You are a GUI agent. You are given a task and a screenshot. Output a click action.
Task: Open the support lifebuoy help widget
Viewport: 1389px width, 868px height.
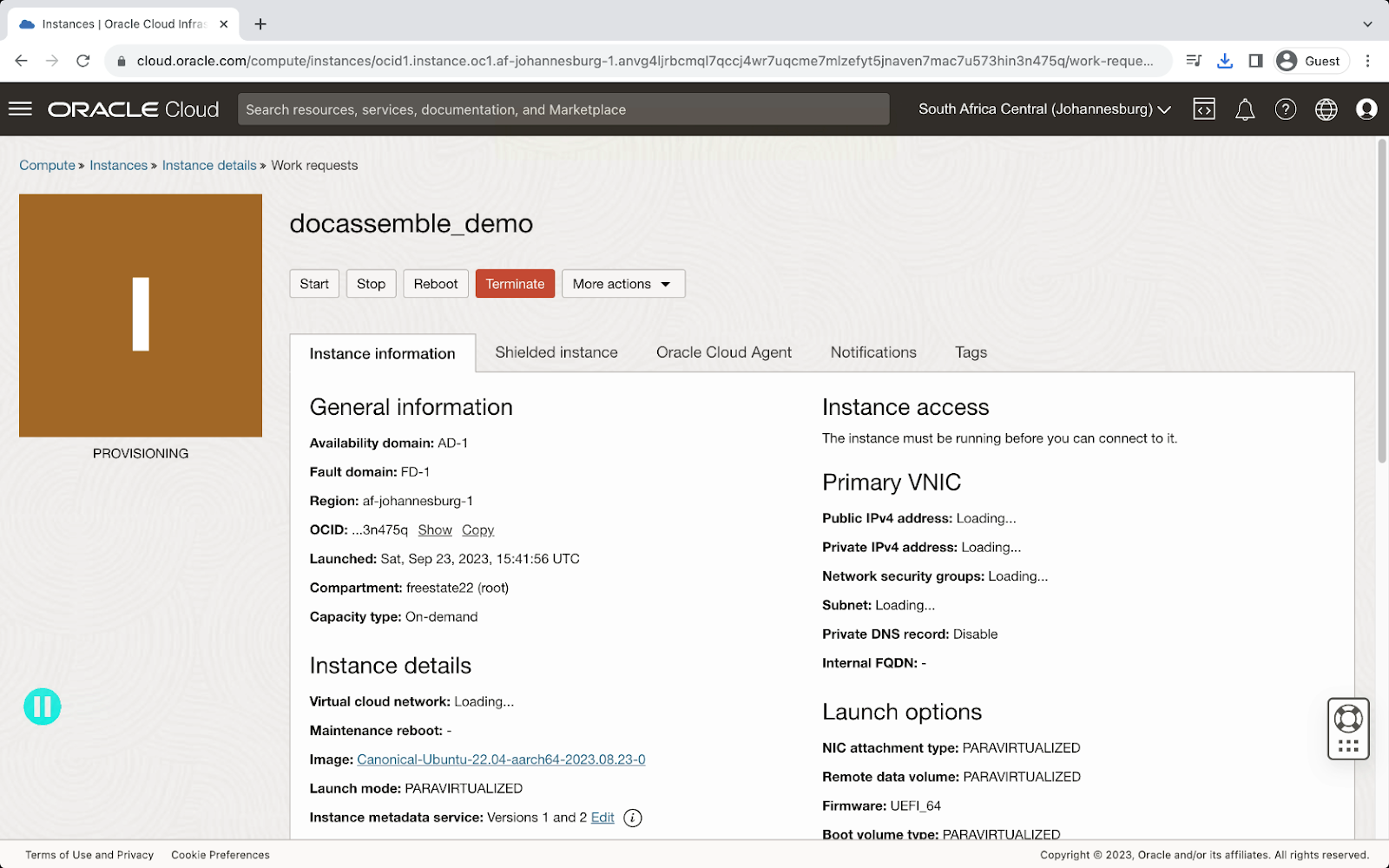[x=1348, y=728]
